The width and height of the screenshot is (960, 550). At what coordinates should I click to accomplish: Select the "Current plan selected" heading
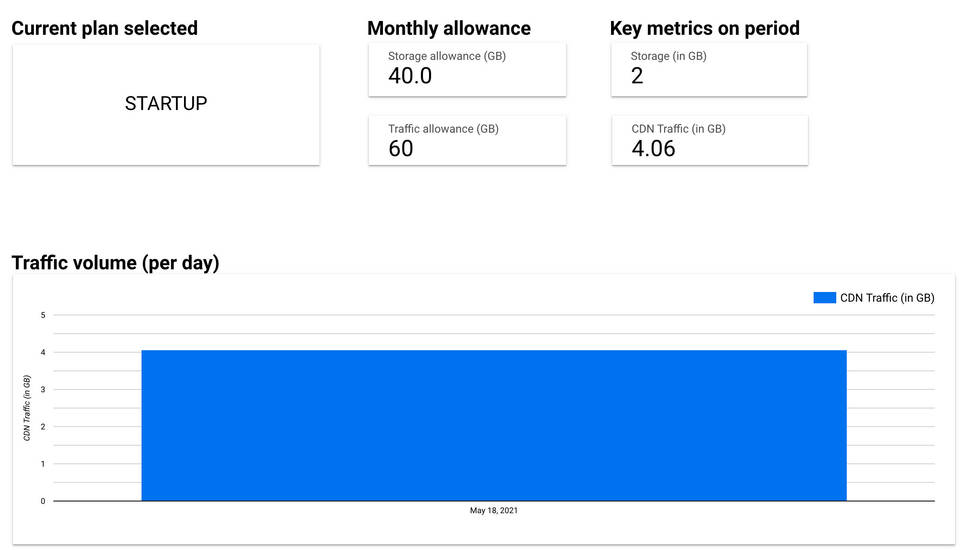tap(104, 28)
